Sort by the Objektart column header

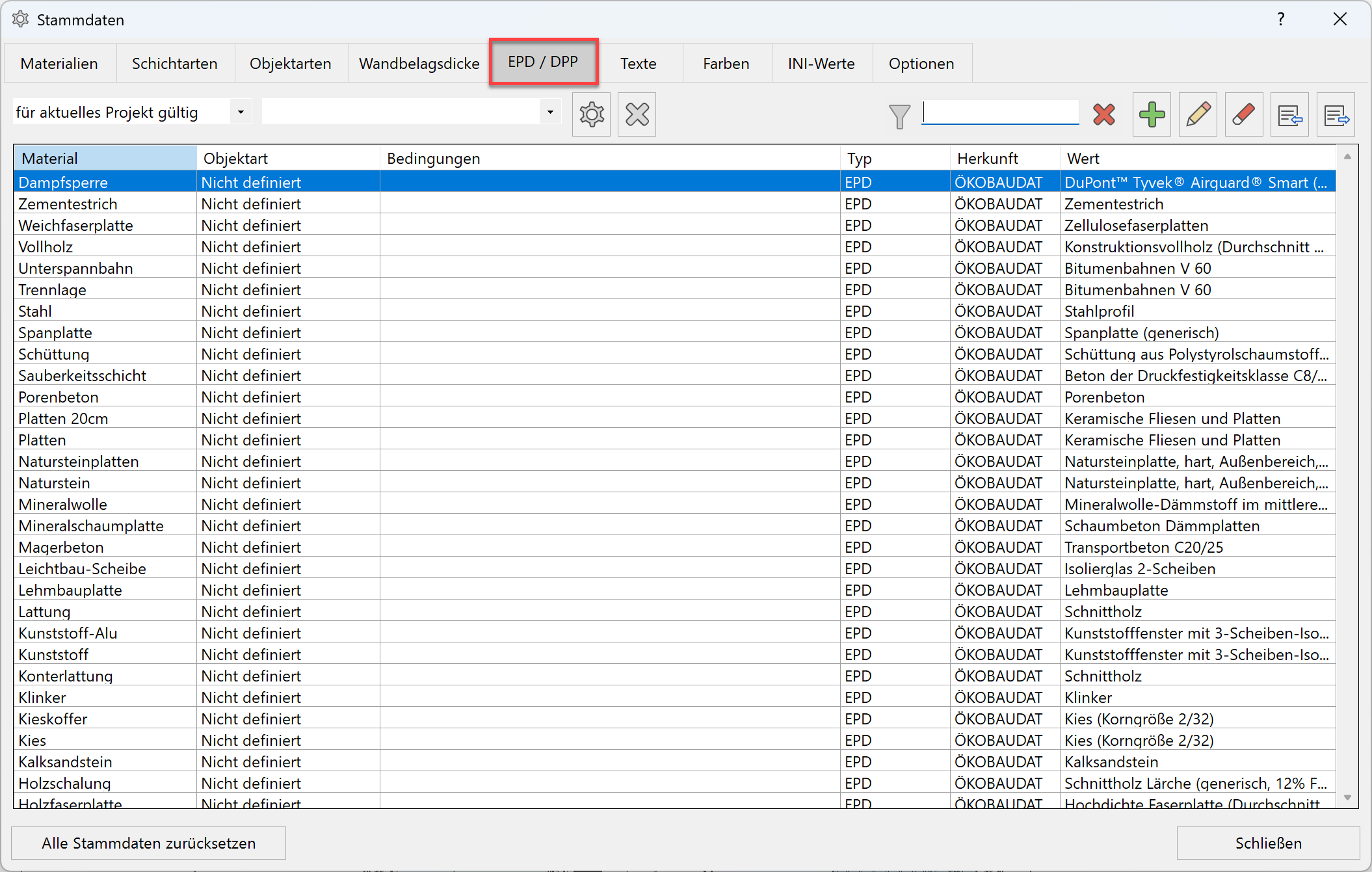pyautogui.click(x=288, y=159)
